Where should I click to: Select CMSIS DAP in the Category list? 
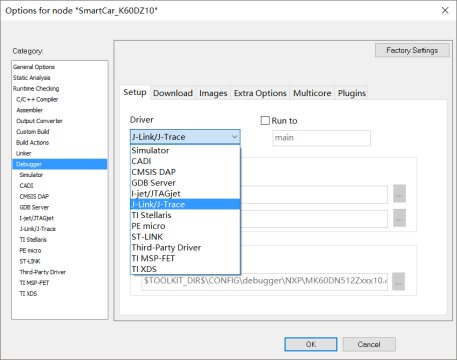pos(34,197)
